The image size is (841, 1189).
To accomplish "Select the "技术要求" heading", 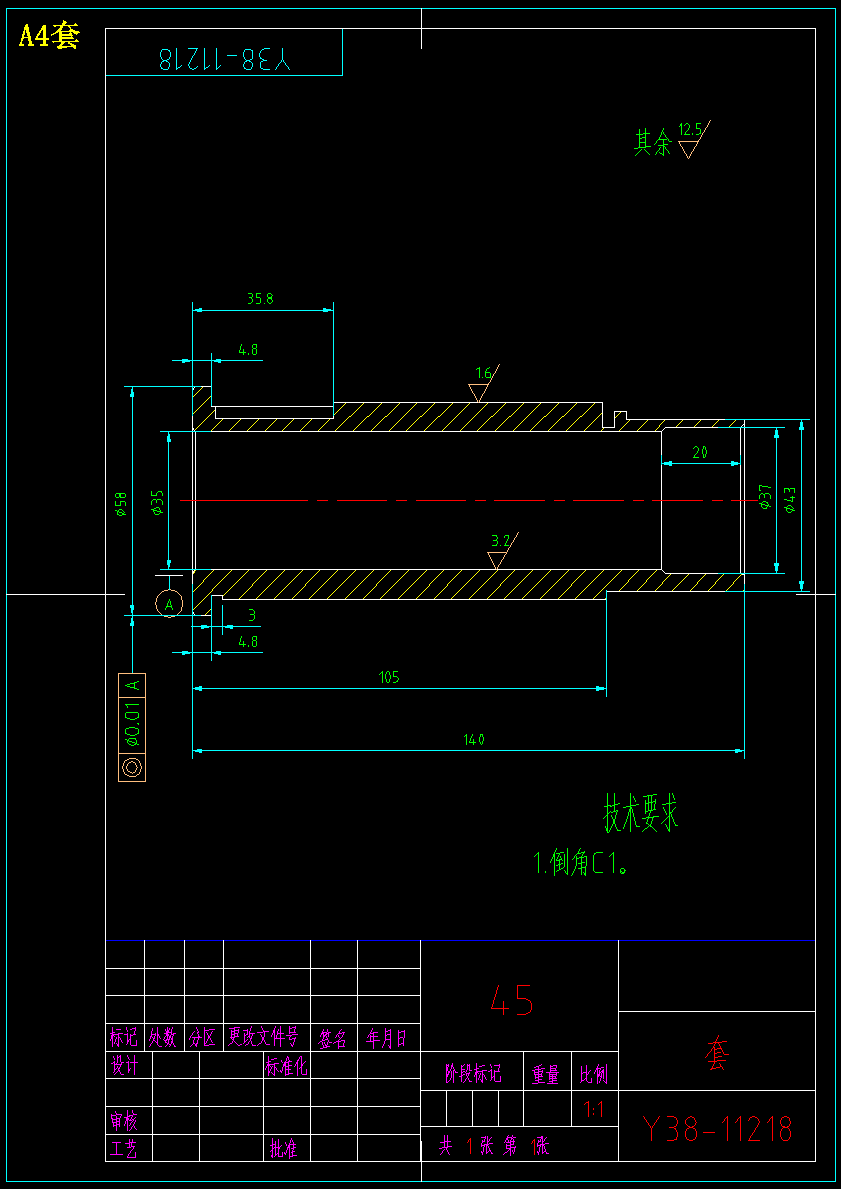I will (x=640, y=814).
